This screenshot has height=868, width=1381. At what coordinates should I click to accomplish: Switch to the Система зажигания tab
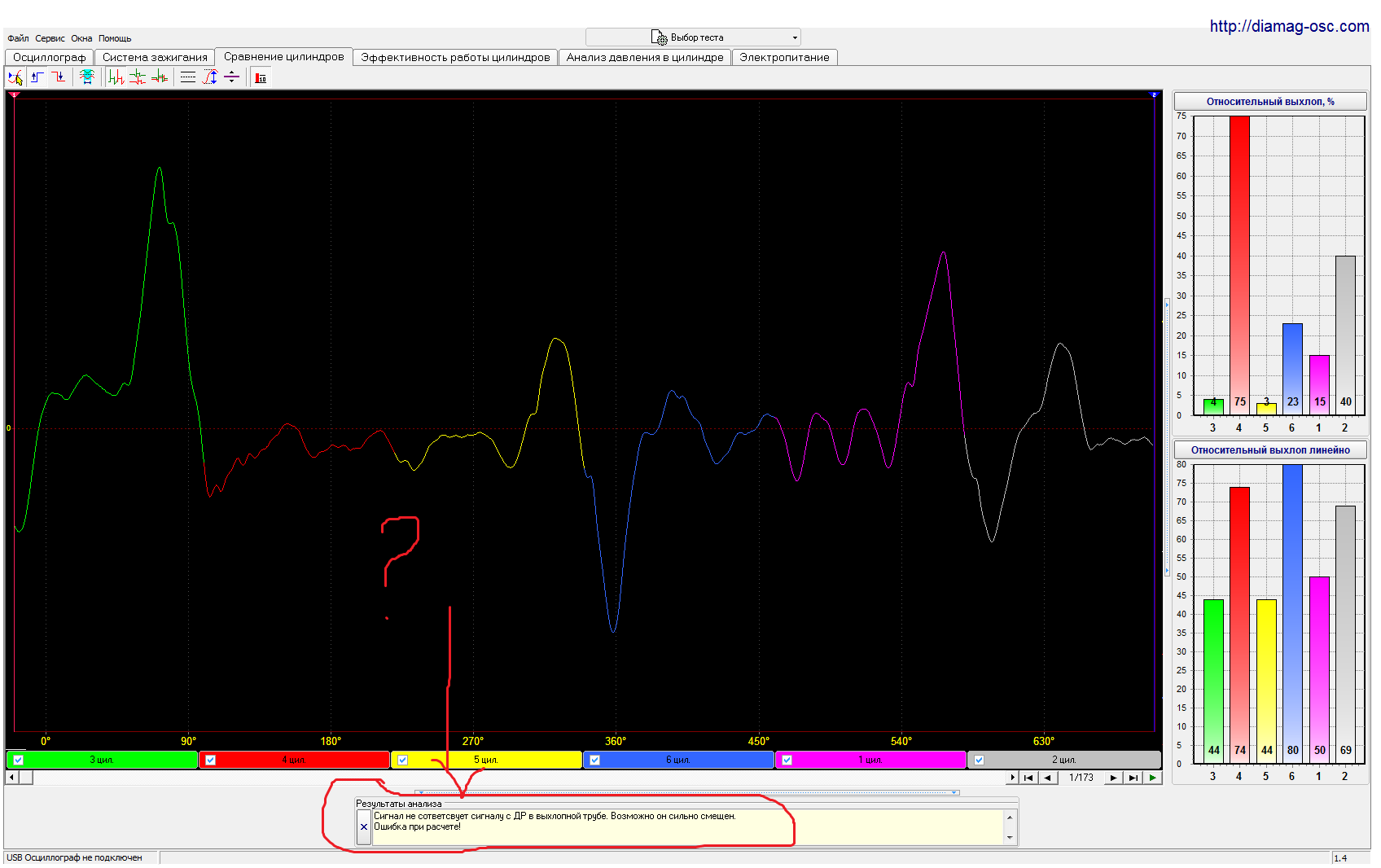155,57
